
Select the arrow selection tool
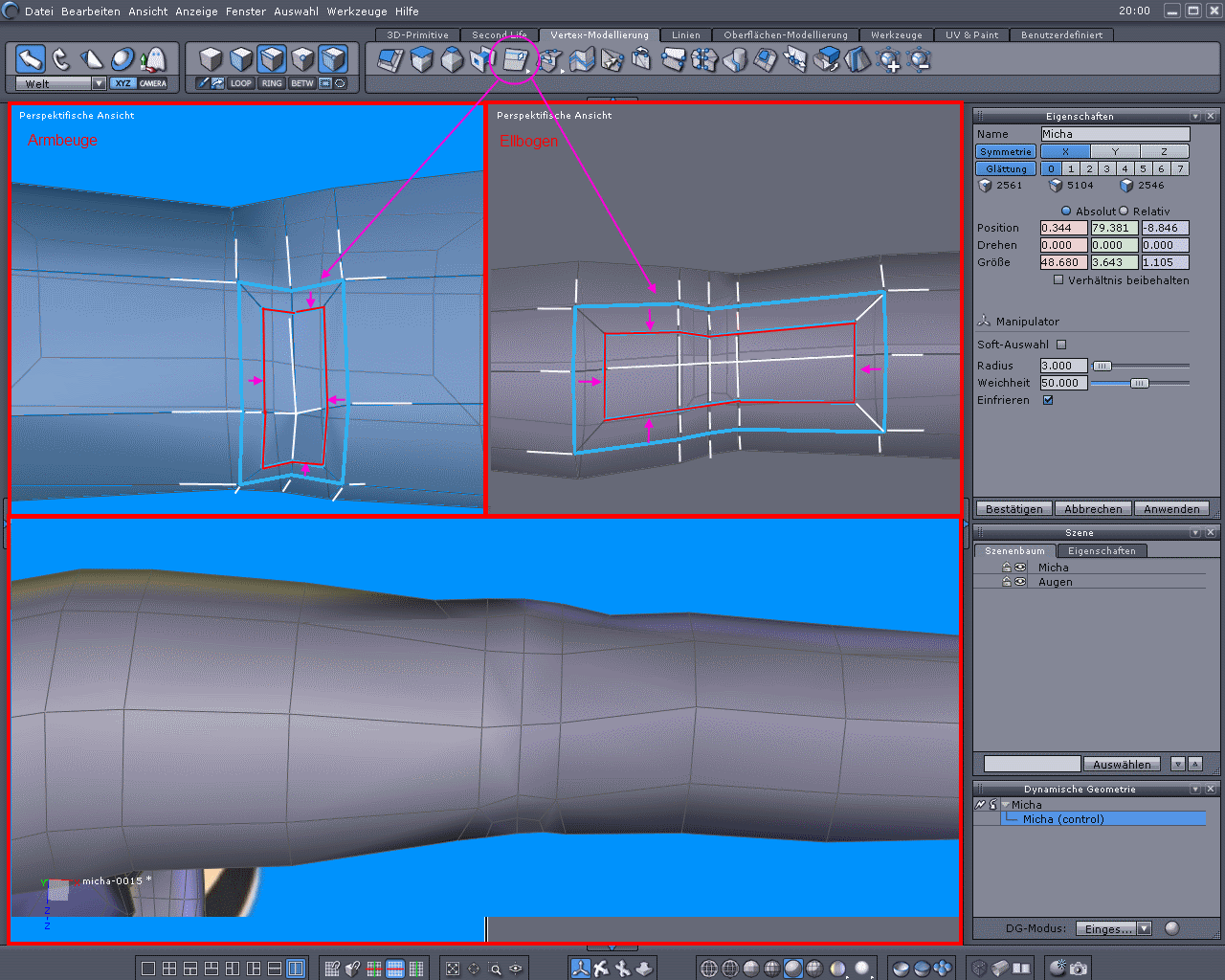pyautogui.click(x=31, y=59)
